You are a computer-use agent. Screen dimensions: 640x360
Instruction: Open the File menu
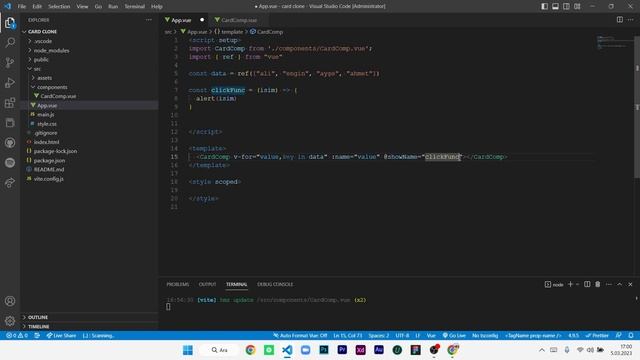[x=22, y=6]
